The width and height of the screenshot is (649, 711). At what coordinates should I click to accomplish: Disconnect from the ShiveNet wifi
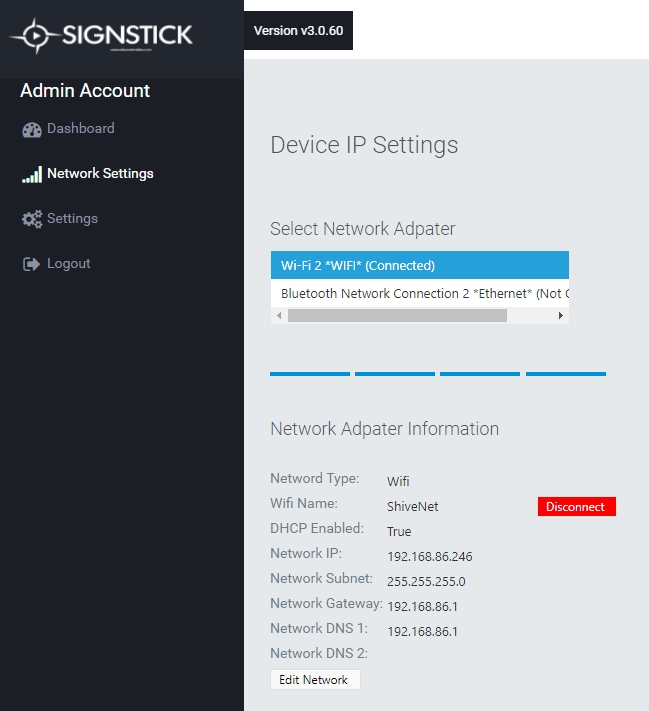click(x=576, y=507)
